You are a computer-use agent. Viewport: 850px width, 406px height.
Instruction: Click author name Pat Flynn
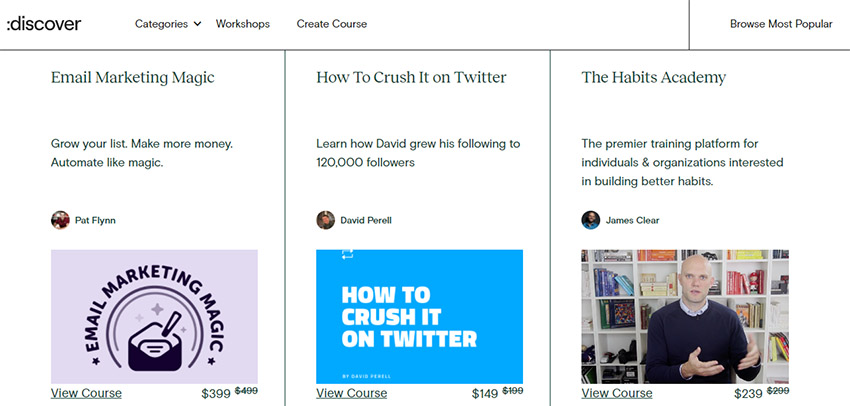click(x=95, y=221)
